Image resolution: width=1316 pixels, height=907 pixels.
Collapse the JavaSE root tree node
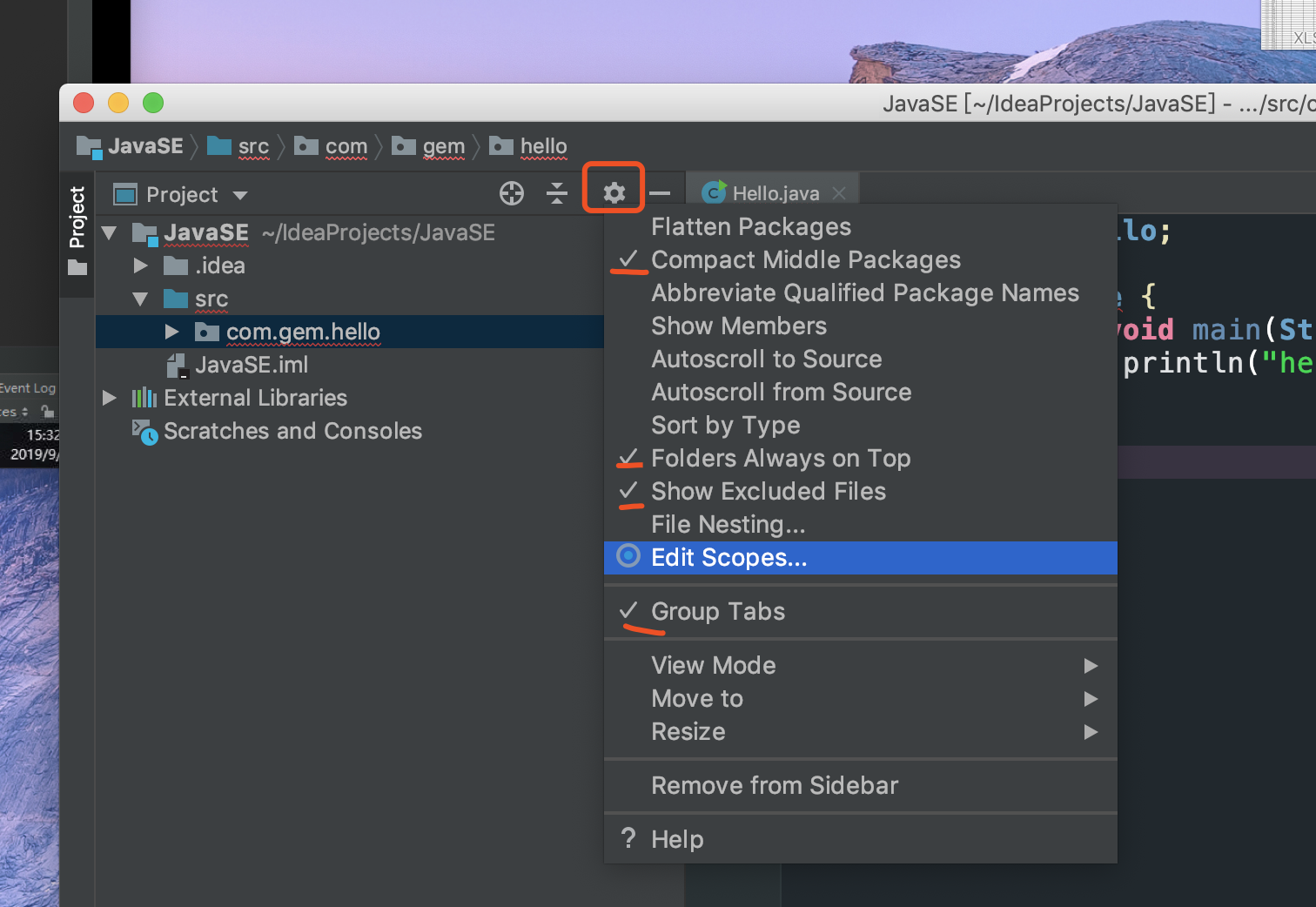(x=109, y=232)
